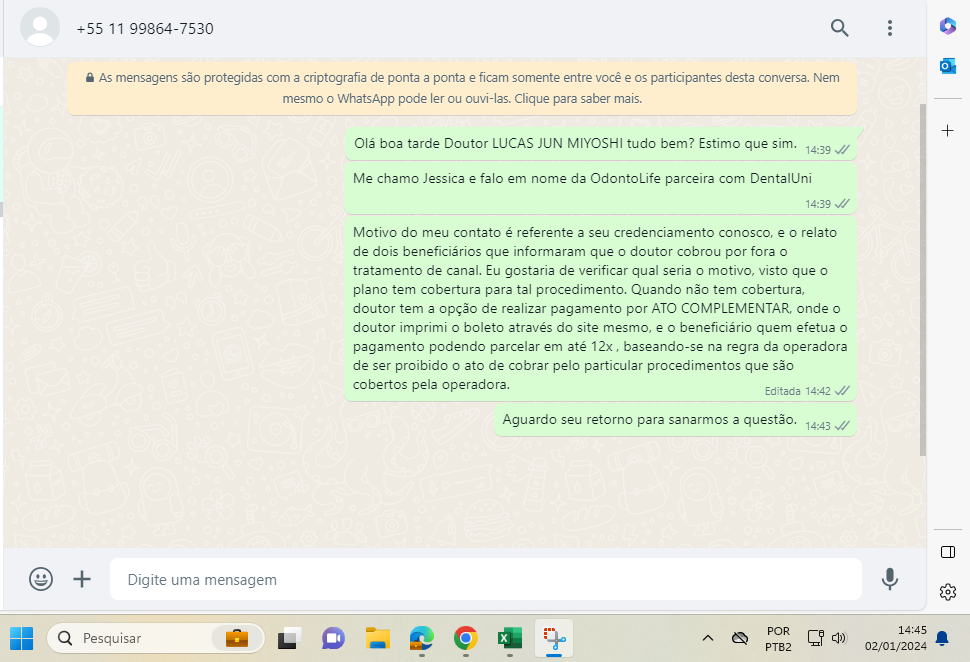The image size is (970, 662).
Task: Open the volume speaker tray icon
Action: [x=838, y=638]
